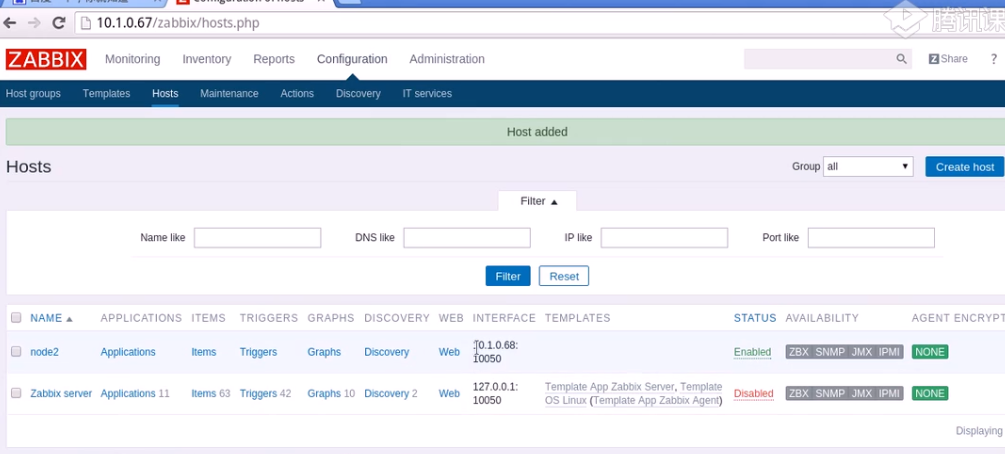Open the Monitoring menu
This screenshot has width=1005, height=454.
[133, 59]
